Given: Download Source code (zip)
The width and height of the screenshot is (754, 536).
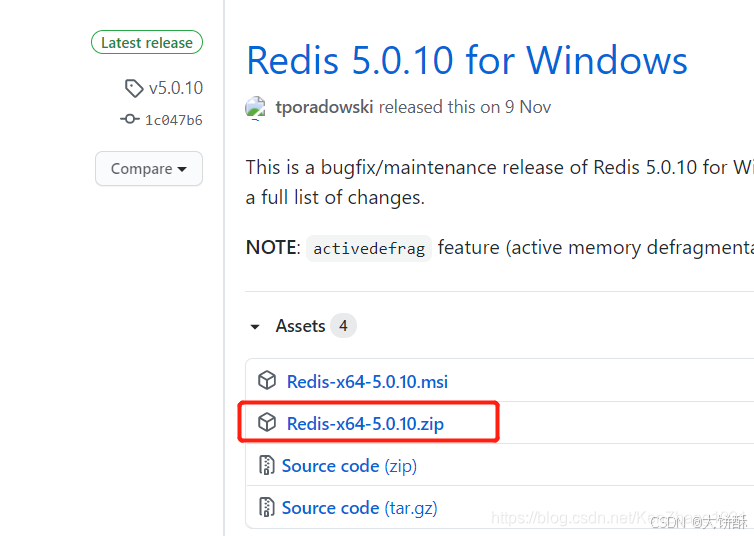Looking at the screenshot, I should pos(349,466).
